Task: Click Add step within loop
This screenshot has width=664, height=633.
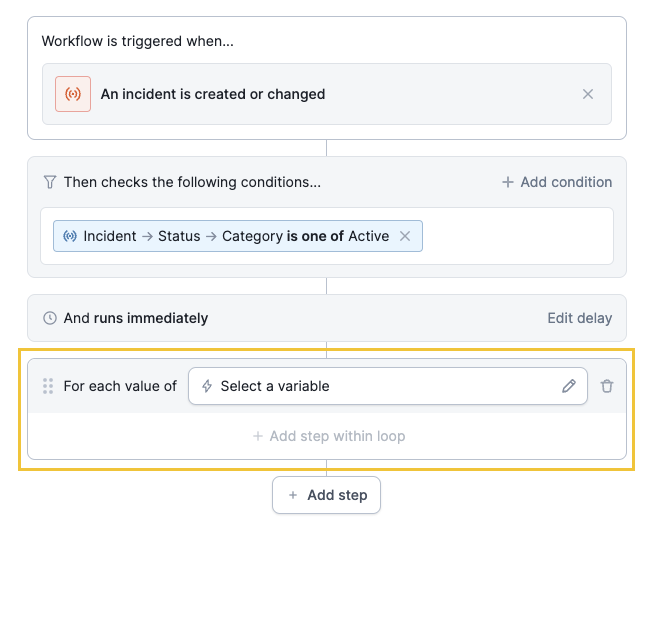Action: click(x=328, y=436)
